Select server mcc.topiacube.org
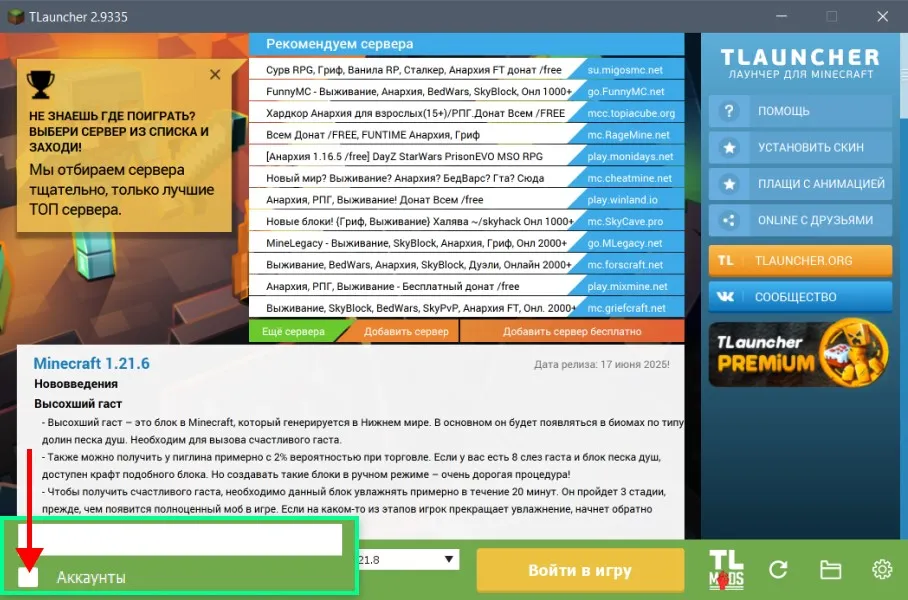The height and width of the screenshot is (600, 908). (x=631, y=113)
